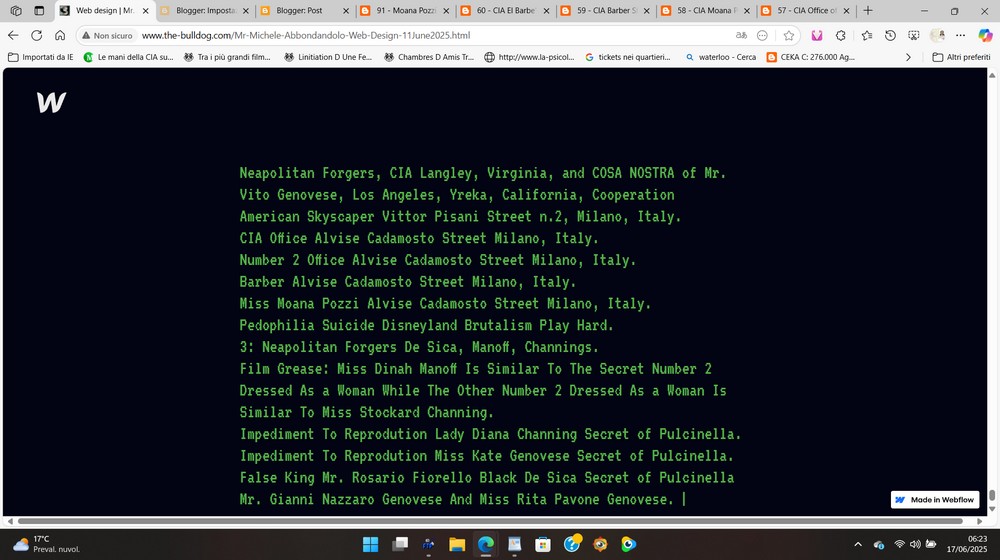Switch to the Blogger: Impostazioni tab

(205, 11)
